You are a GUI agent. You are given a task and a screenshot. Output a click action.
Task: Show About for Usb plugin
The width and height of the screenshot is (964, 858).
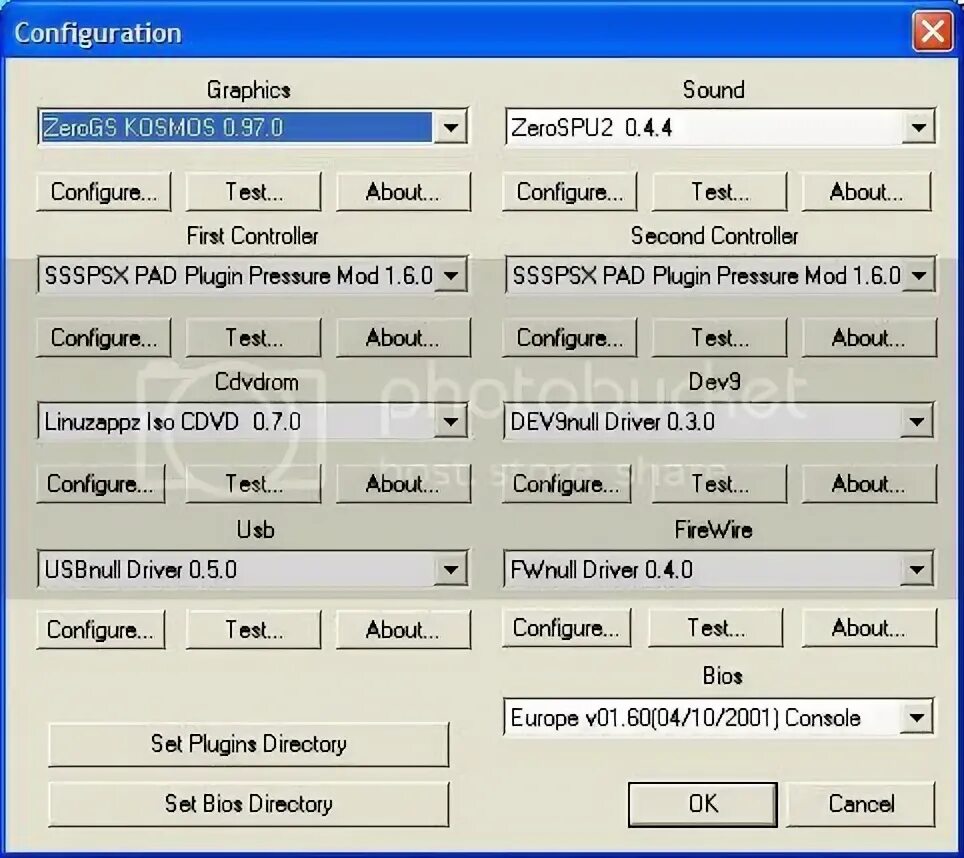403,629
